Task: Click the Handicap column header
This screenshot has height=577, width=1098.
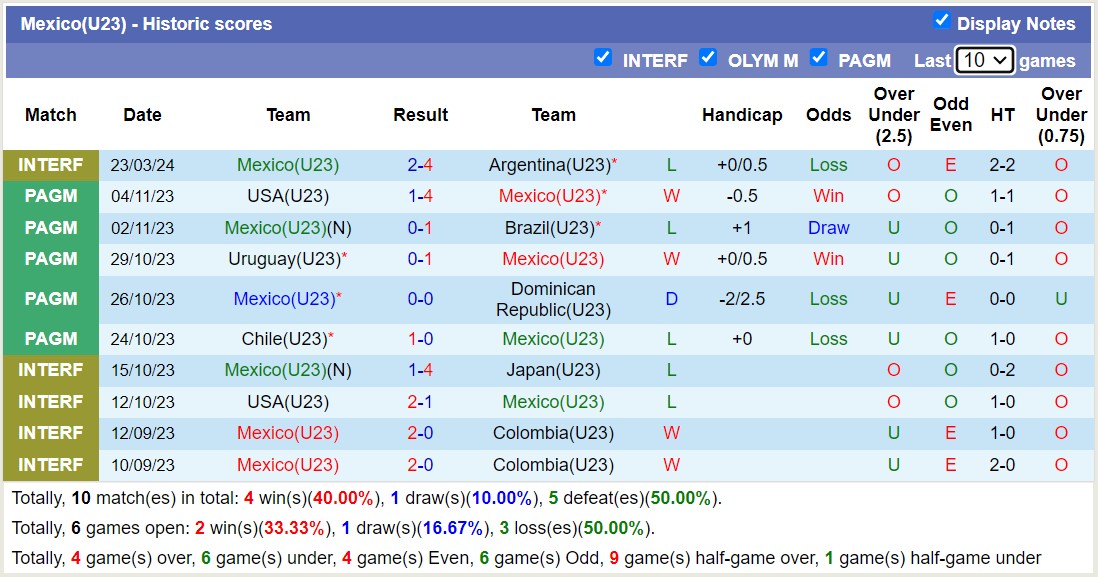Action: click(742, 115)
